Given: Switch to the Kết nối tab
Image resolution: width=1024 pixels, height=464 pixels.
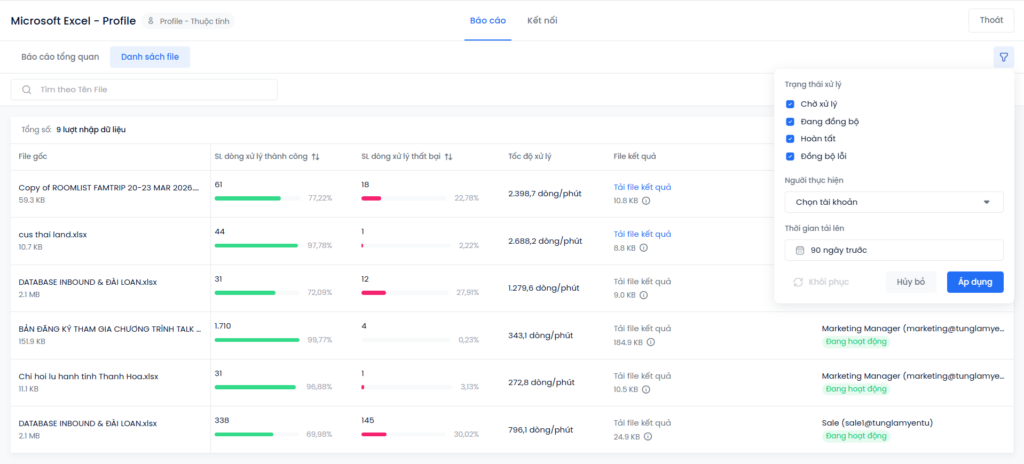Looking at the screenshot, I should pos(543,20).
